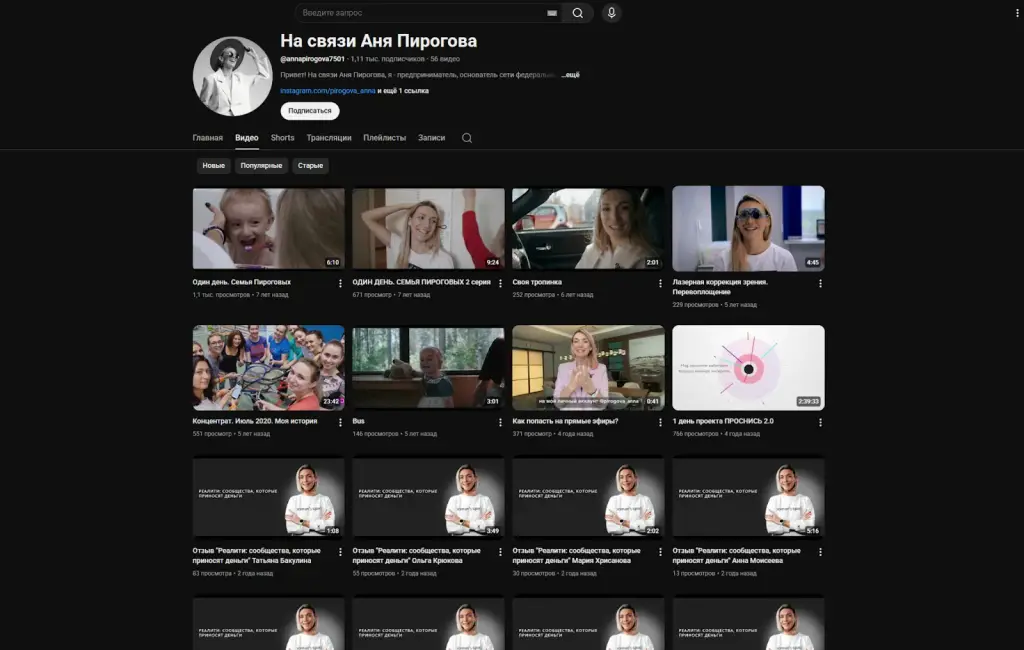Screen dimensions: 1024x650
Task: Open options menu for Ольга Крюкова review
Action: pyautogui.click(x=500, y=552)
